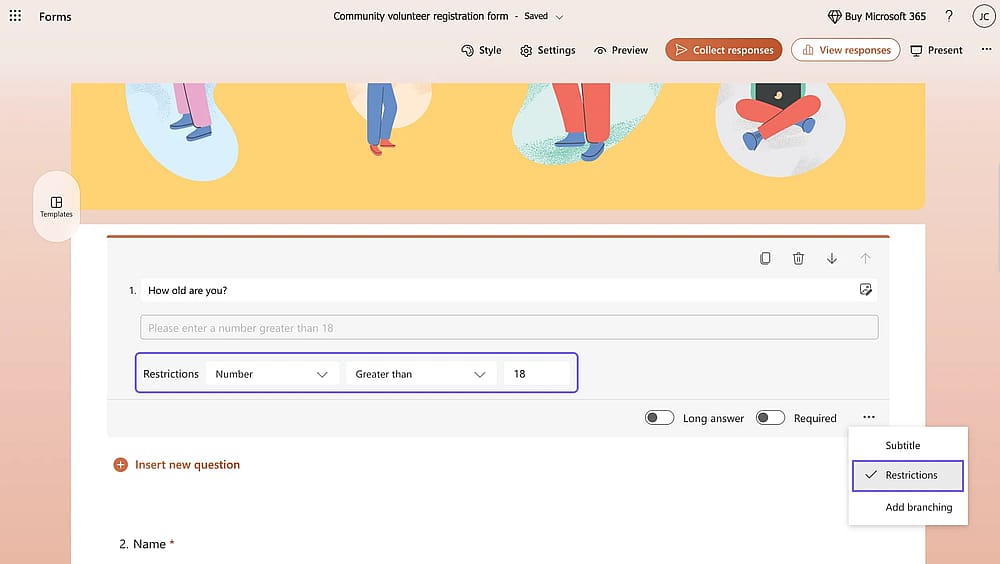Open the app launcher grid icon
The width and height of the screenshot is (1000, 564).
tap(15, 16)
